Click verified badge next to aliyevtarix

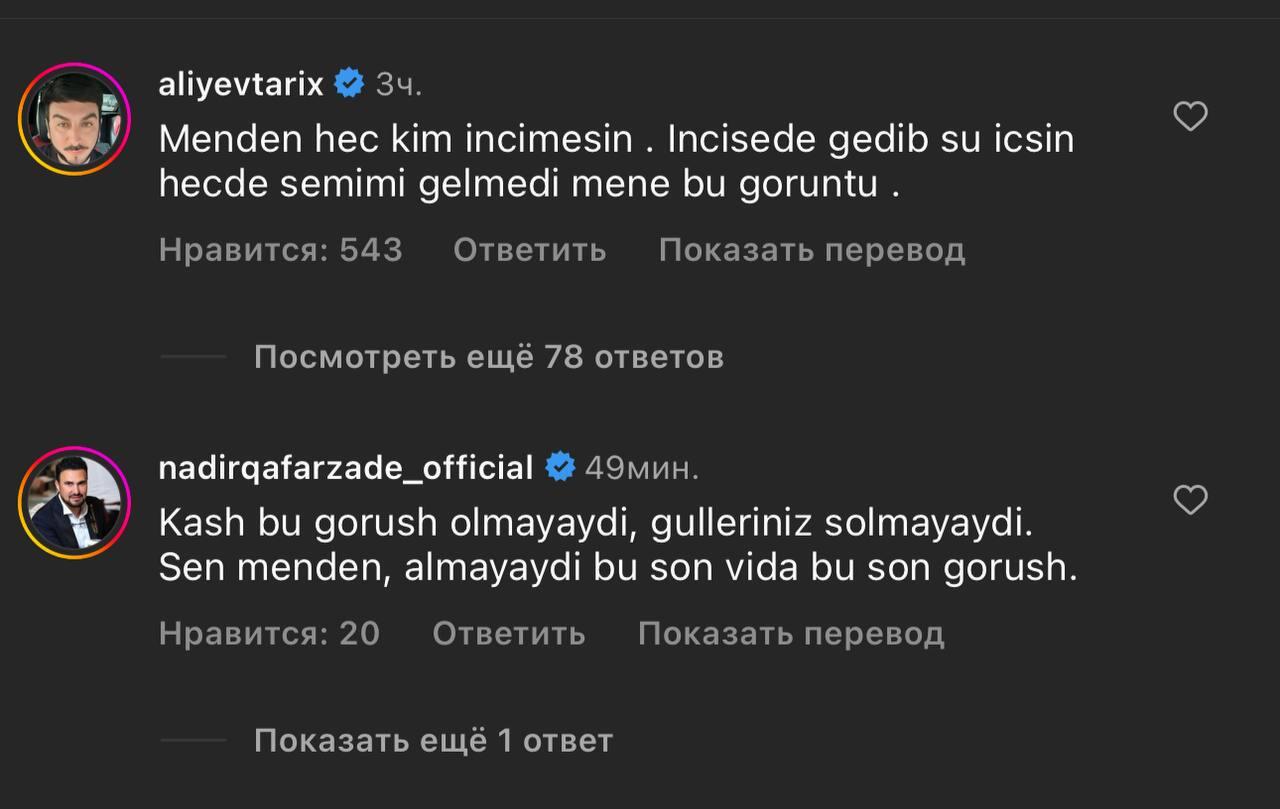349,85
